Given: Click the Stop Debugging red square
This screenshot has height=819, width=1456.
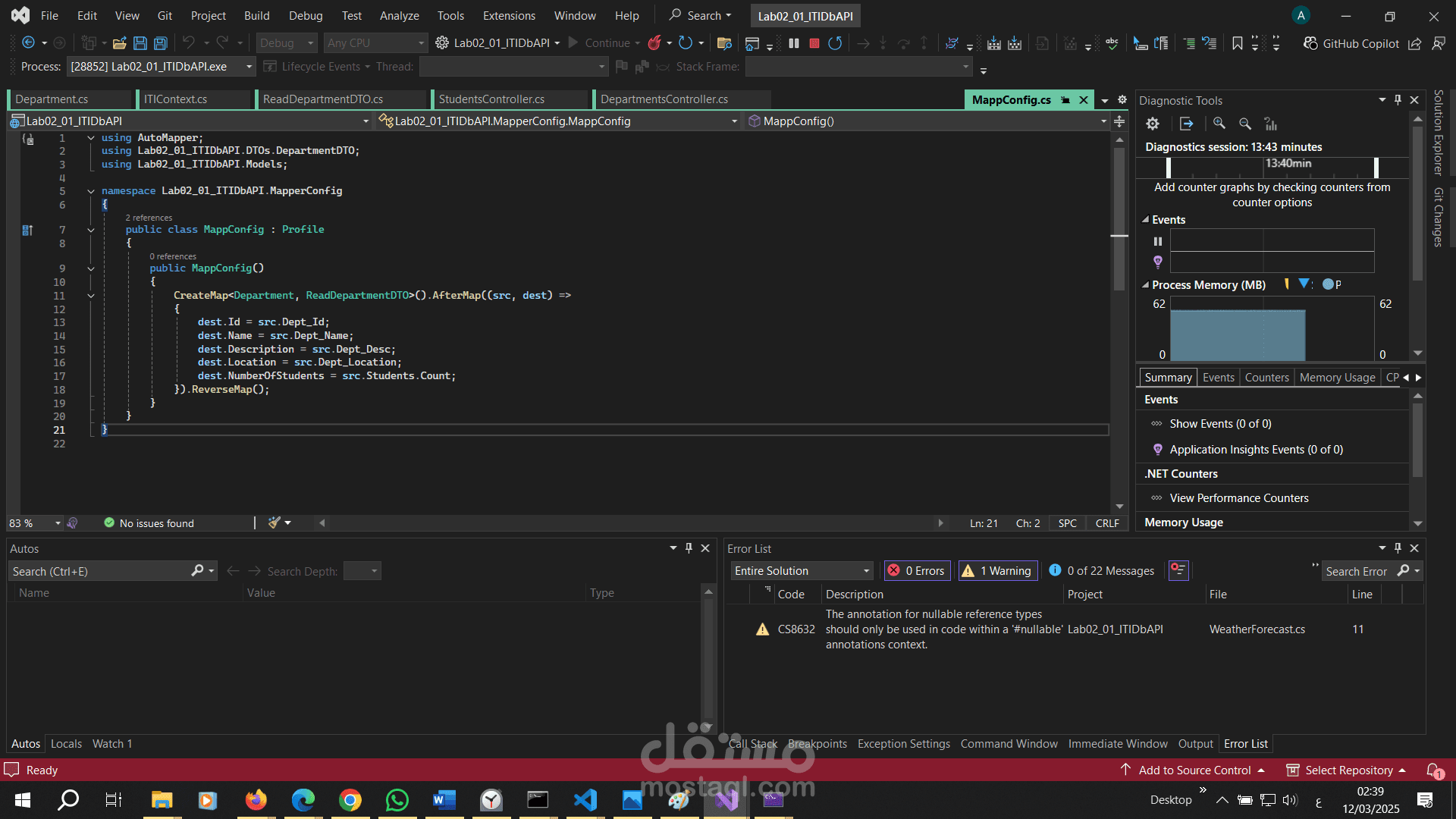Looking at the screenshot, I should 814,43.
